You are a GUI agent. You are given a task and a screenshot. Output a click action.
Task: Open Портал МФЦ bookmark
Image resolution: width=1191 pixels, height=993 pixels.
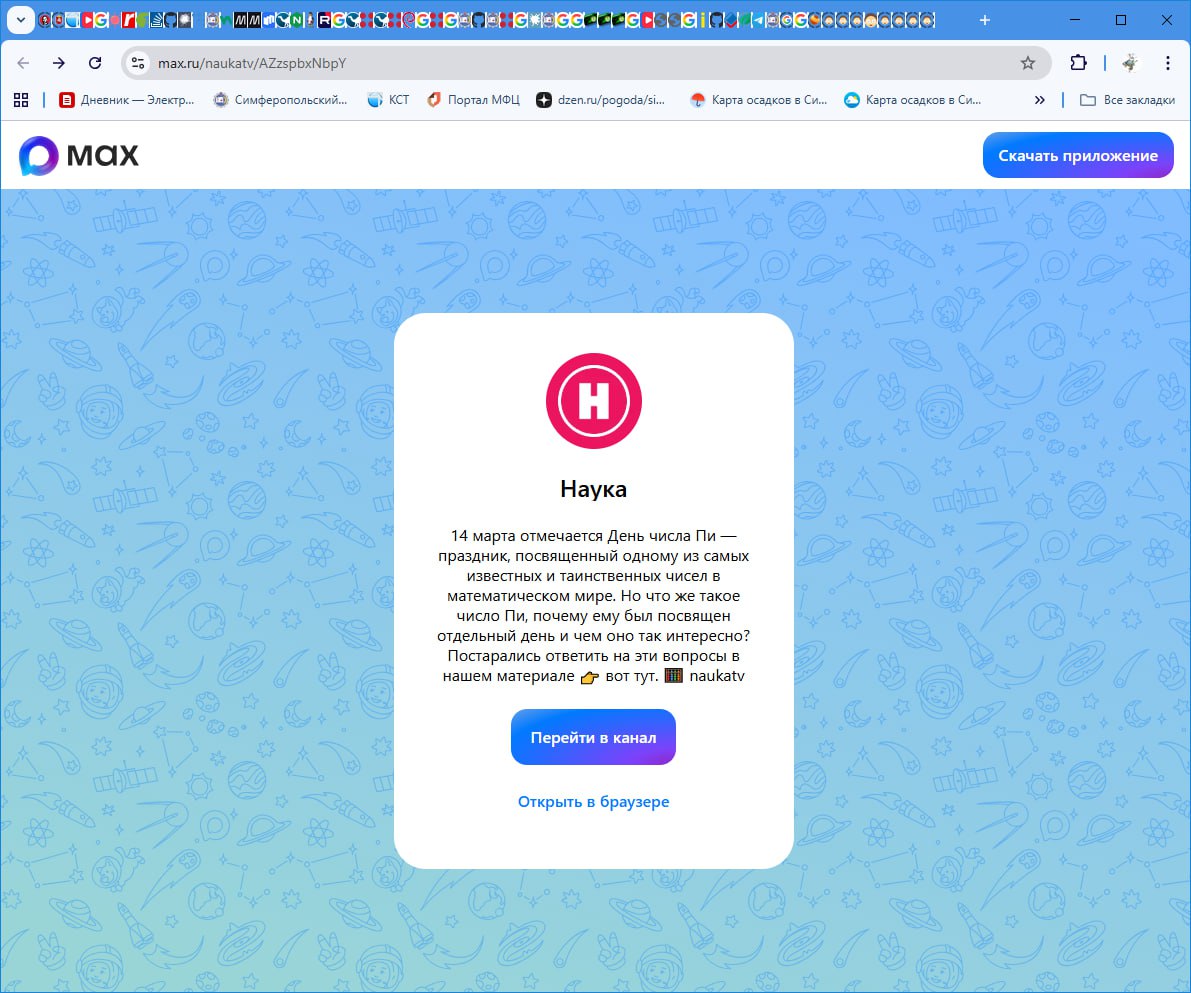pyautogui.click(x=473, y=100)
